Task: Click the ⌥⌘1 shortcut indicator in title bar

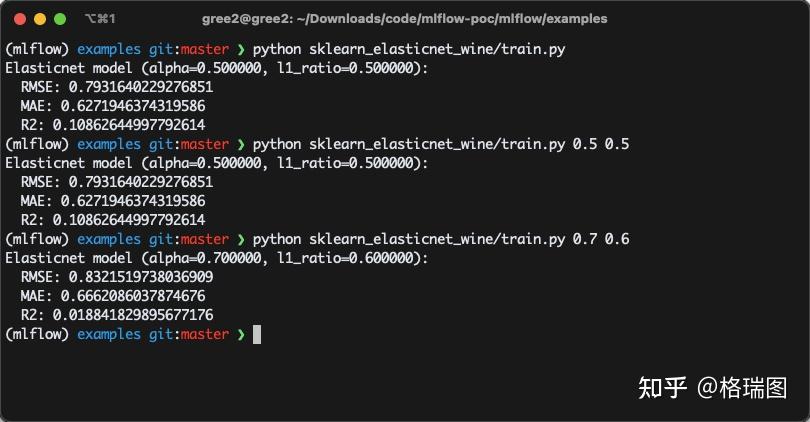Action: 100,19
